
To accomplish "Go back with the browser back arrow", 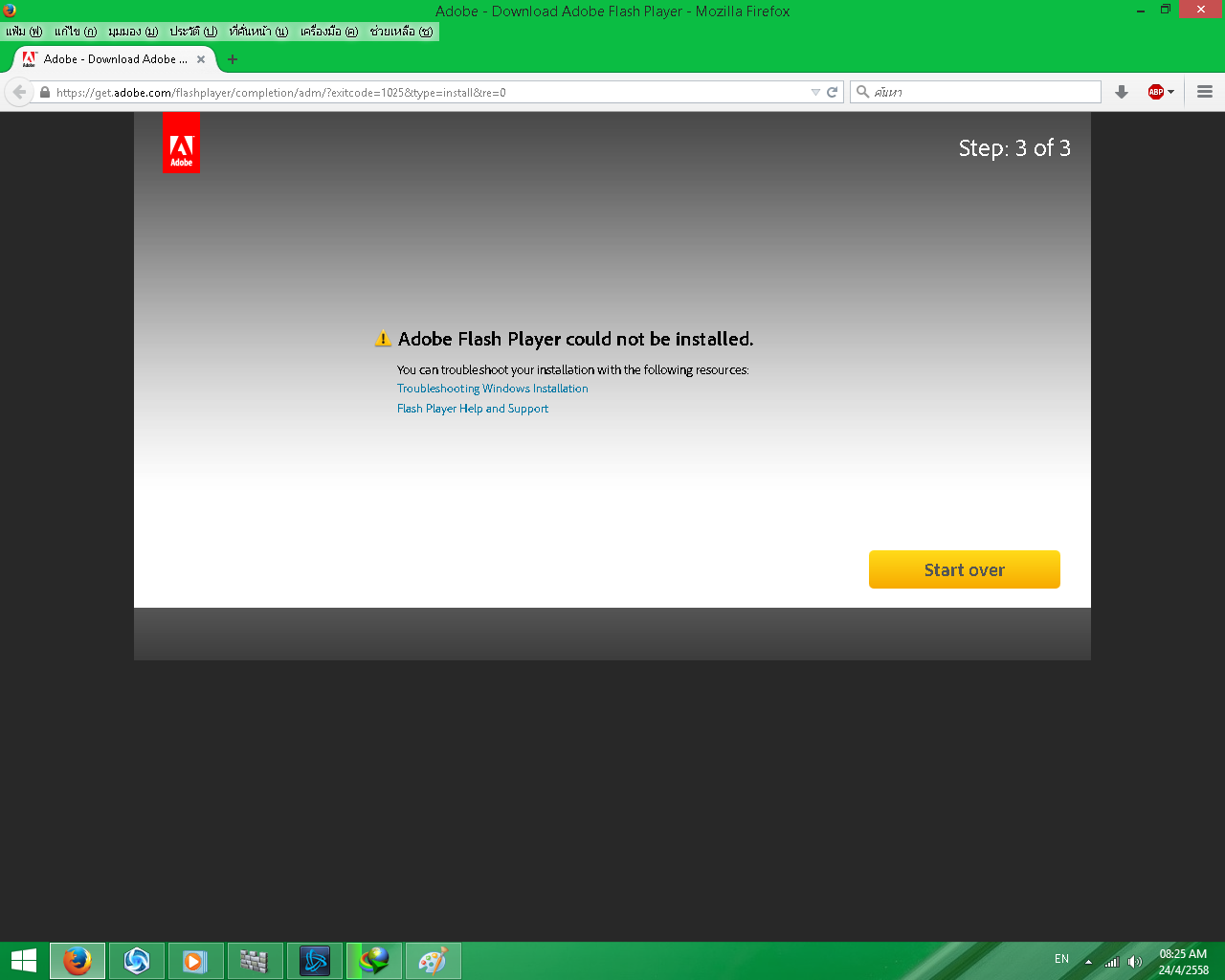I will (x=19, y=92).
